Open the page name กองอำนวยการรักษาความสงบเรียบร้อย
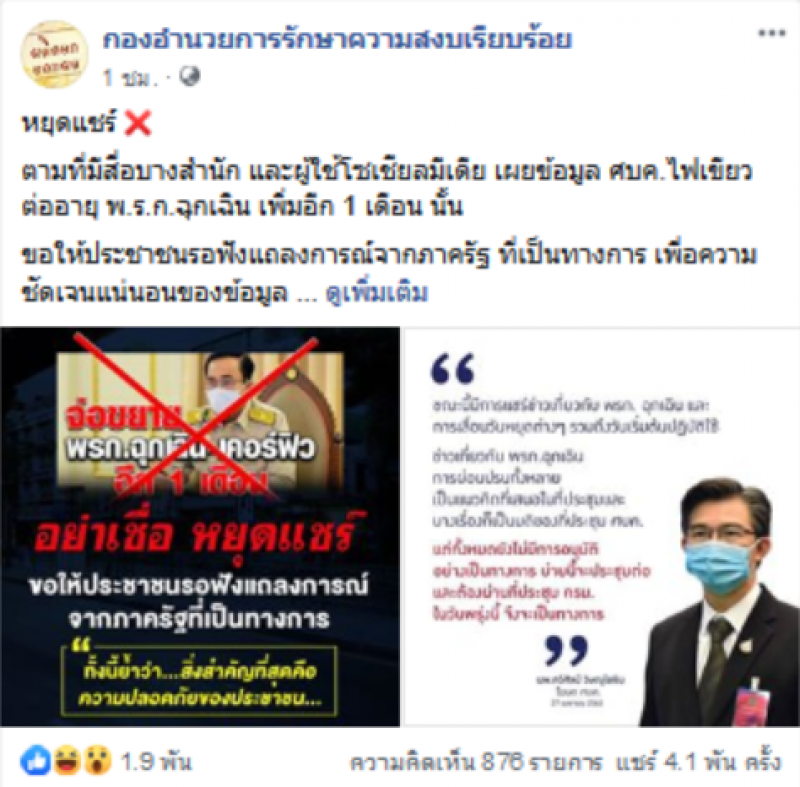Screen dimensions: 800x787 337,39
